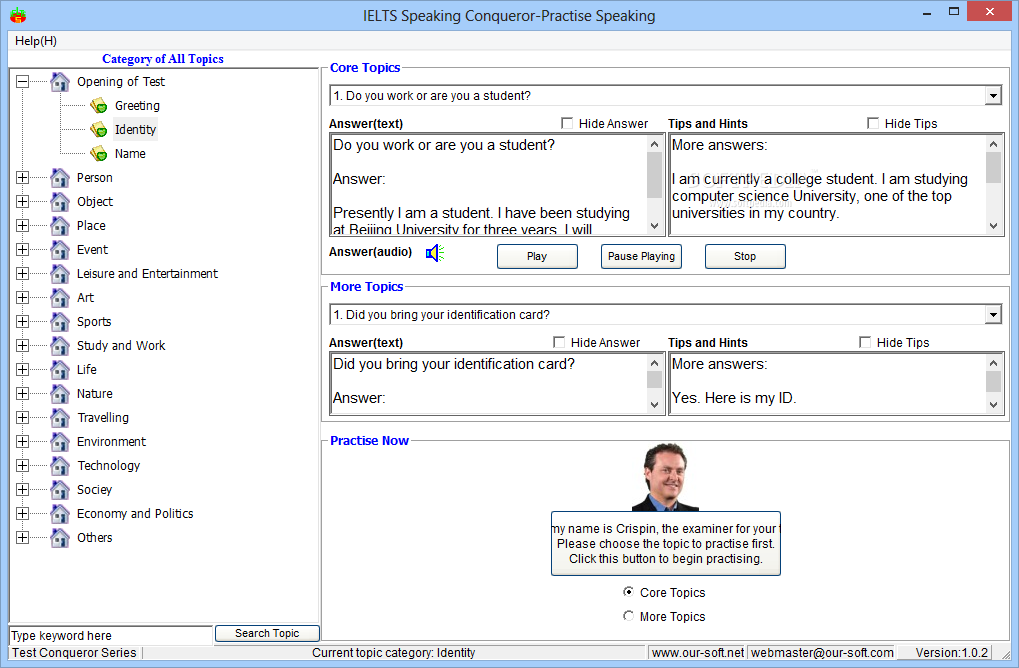Collapse the Opening of Test node
This screenshot has height=668, width=1019.
[23, 82]
